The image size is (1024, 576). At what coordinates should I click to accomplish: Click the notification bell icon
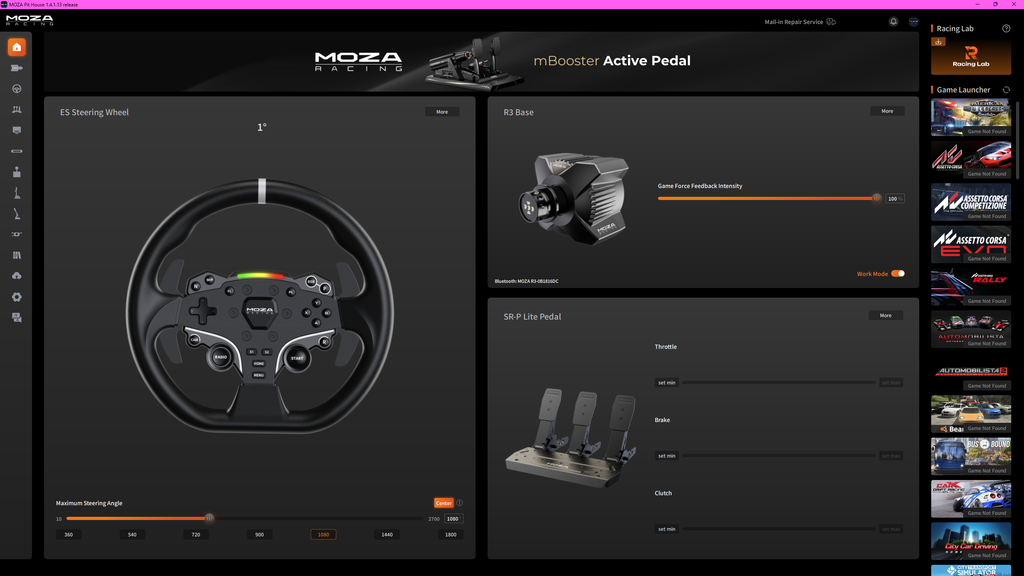point(893,22)
